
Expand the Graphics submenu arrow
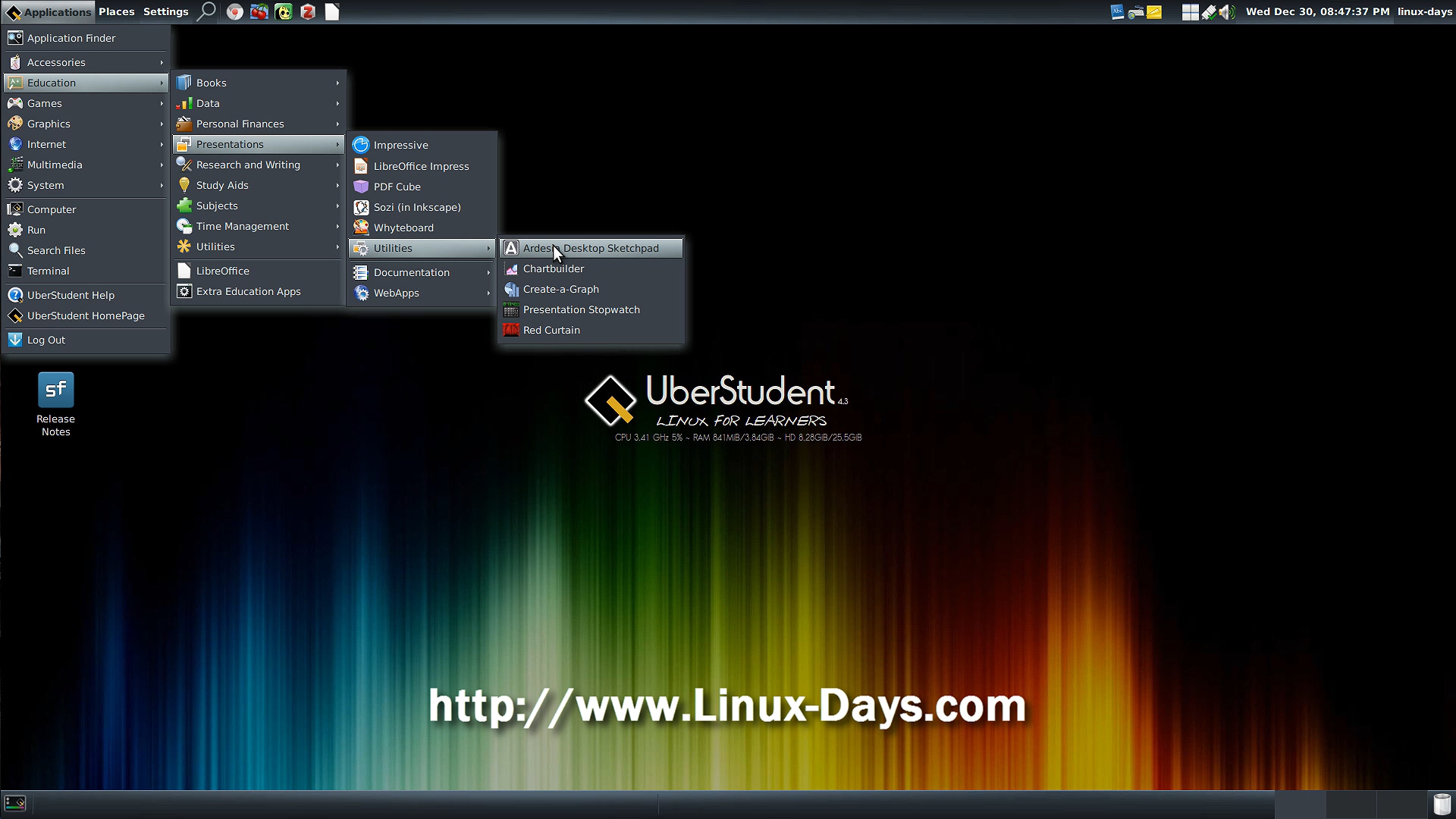162,124
